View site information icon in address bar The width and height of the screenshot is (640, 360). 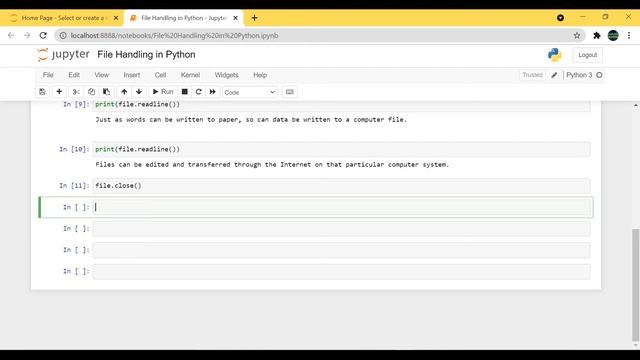coord(63,36)
